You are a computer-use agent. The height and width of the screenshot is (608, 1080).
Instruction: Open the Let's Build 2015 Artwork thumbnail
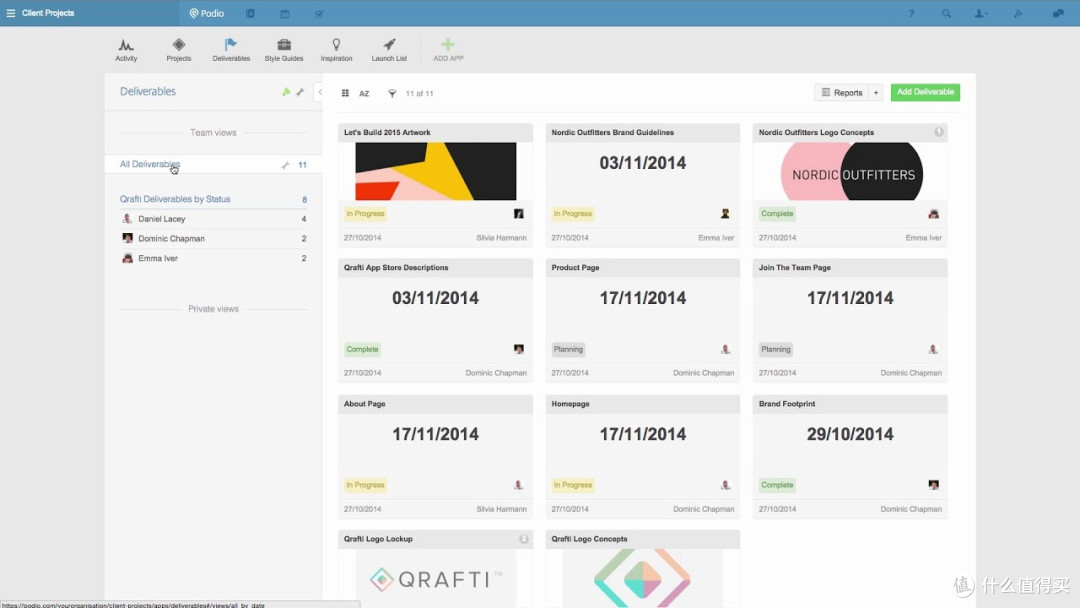pyautogui.click(x=435, y=171)
